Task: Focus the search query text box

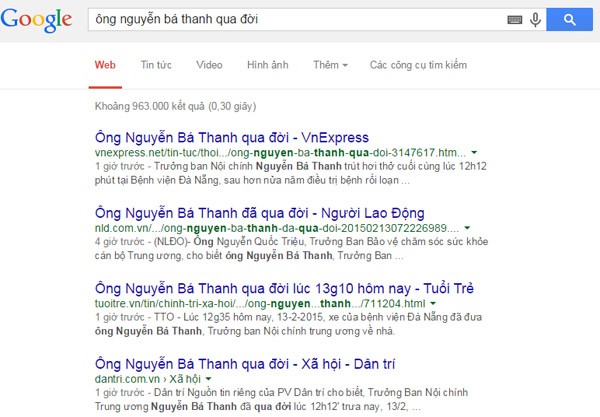Action: [x=297, y=20]
